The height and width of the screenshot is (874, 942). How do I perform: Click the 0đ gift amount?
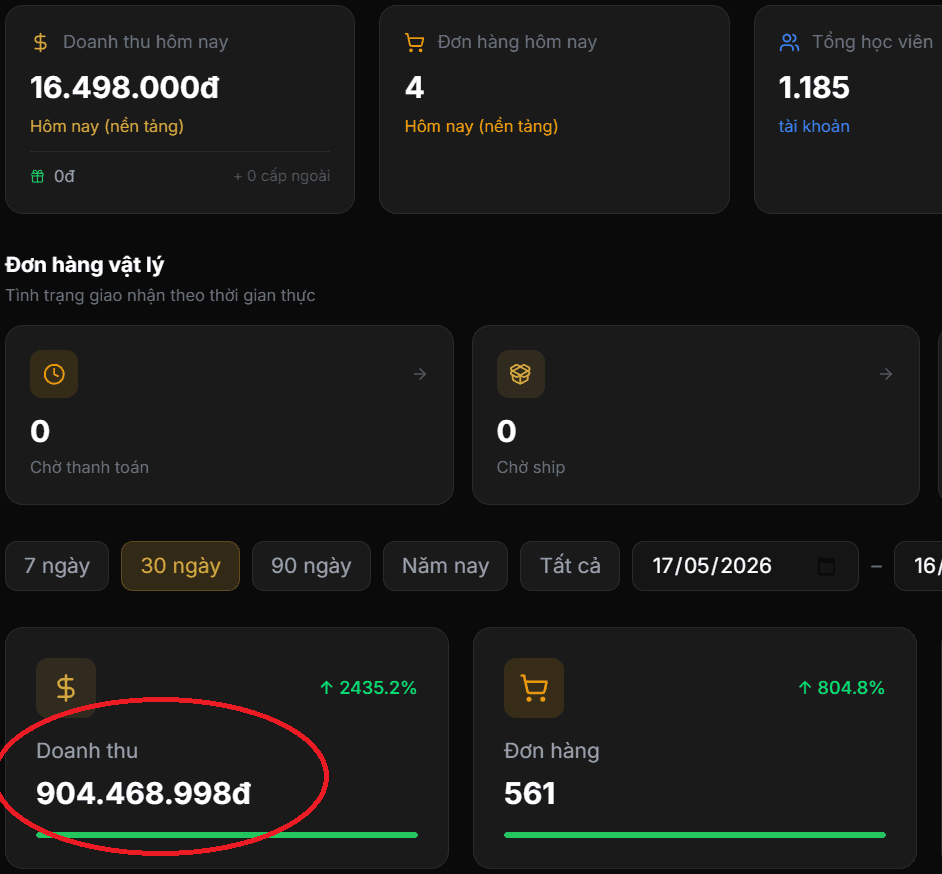[64, 176]
